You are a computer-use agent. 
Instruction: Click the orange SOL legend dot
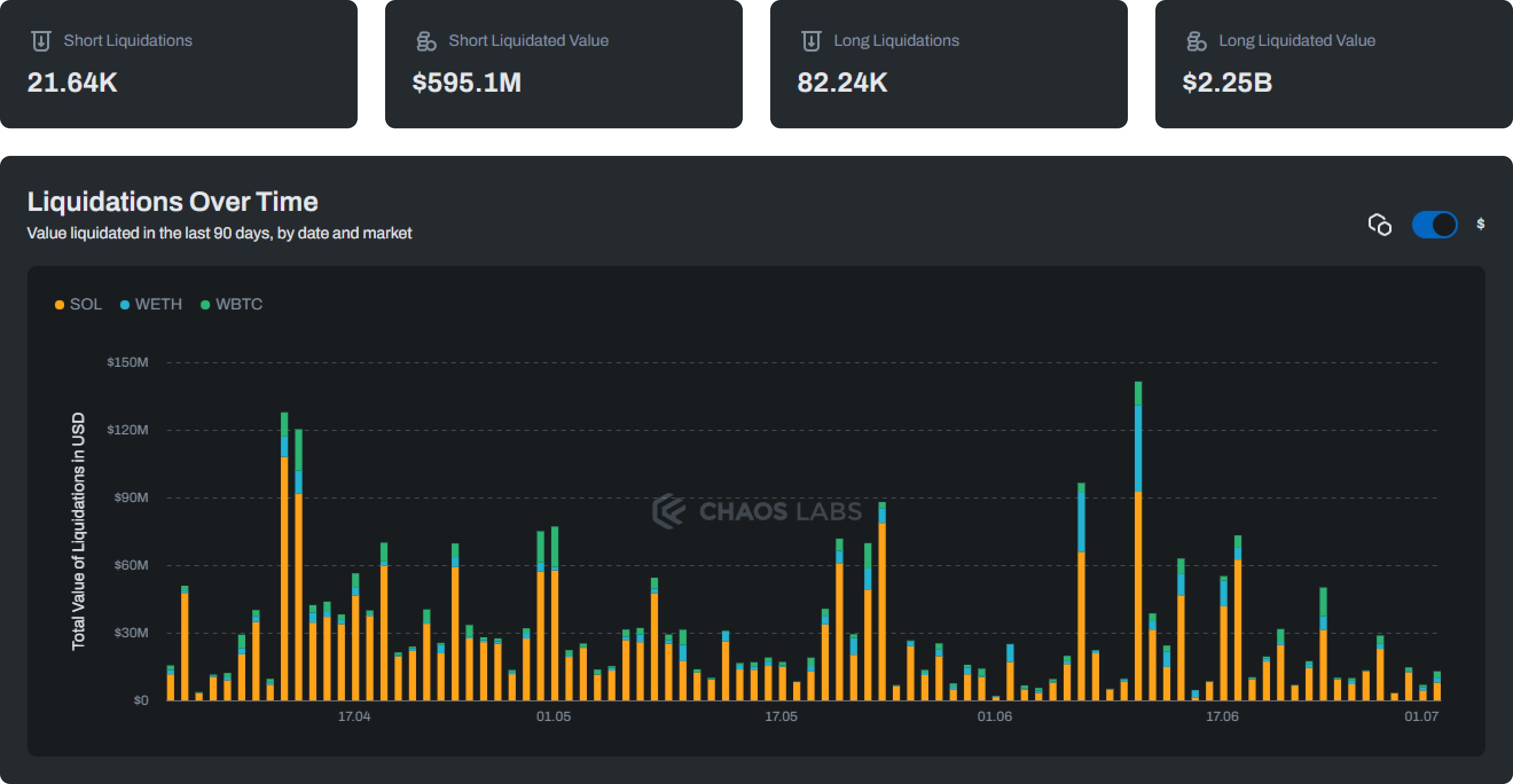tap(60, 305)
